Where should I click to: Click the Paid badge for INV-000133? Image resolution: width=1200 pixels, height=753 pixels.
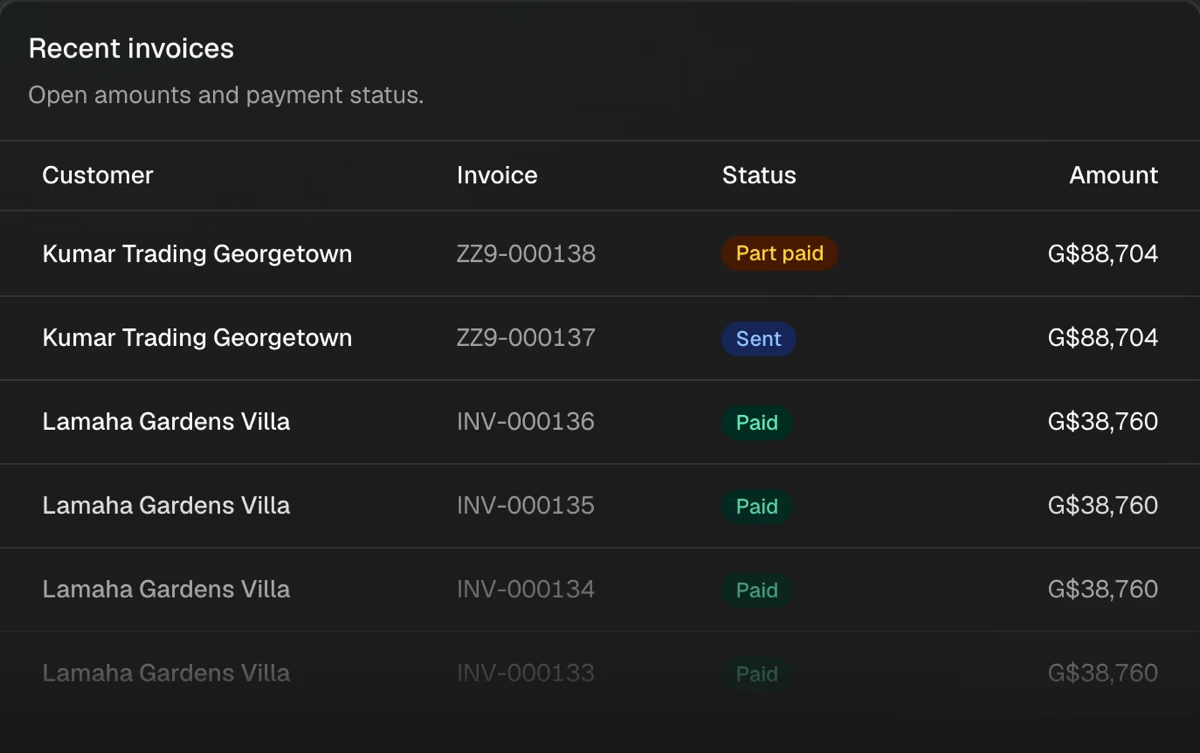point(757,675)
